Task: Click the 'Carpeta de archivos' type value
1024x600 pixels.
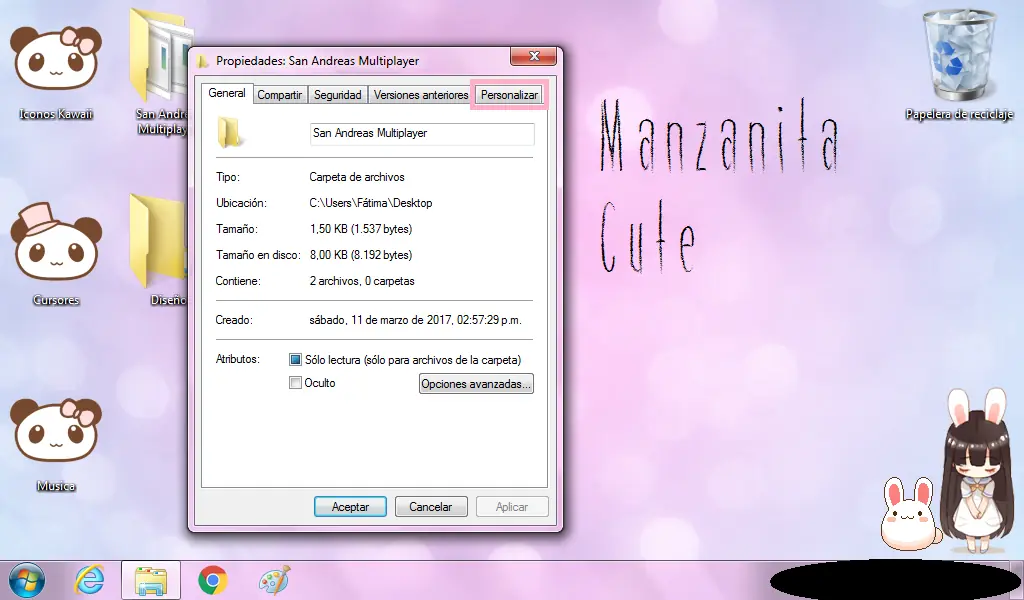Action: 357,177
